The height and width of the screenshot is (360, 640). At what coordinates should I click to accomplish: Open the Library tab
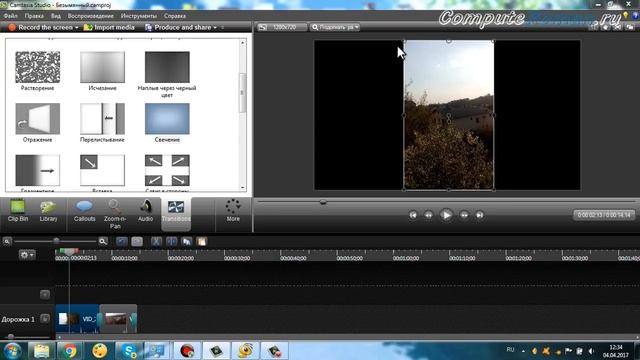point(48,211)
